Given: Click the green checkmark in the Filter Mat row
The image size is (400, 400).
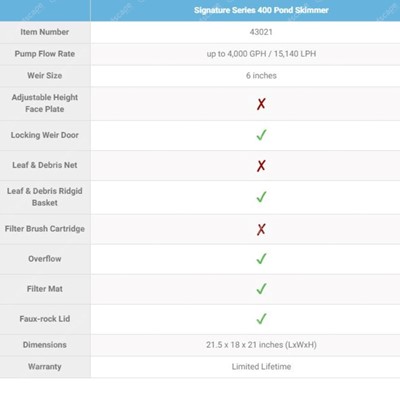Looking at the screenshot, I should click(x=261, y=289).
